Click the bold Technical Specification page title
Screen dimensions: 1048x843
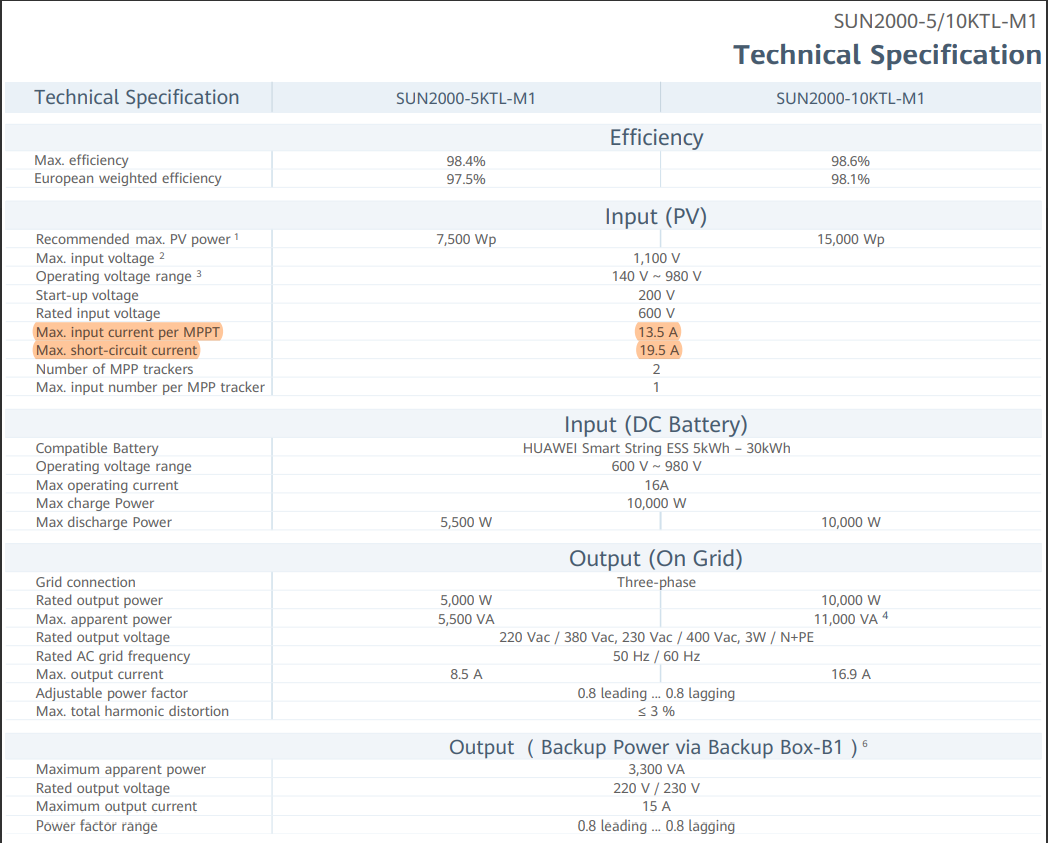pos(887,55)
